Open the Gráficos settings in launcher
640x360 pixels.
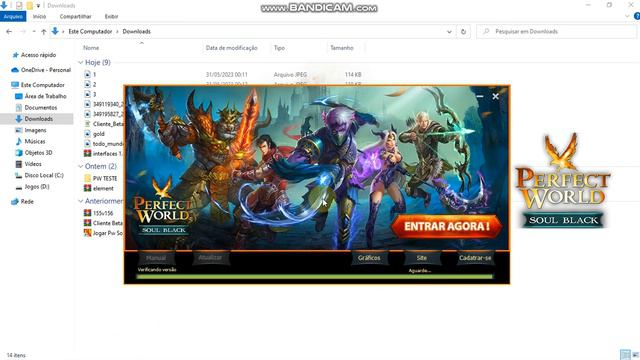(x=369, y=258)
